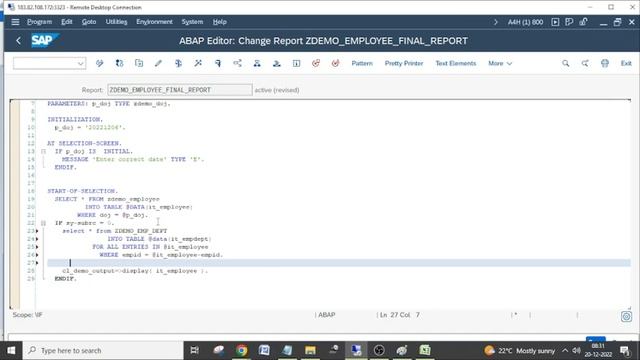Click the weather widget 22°C Mostly sunny
Viewport: 640px width, 360px height.
pos(519,351)
